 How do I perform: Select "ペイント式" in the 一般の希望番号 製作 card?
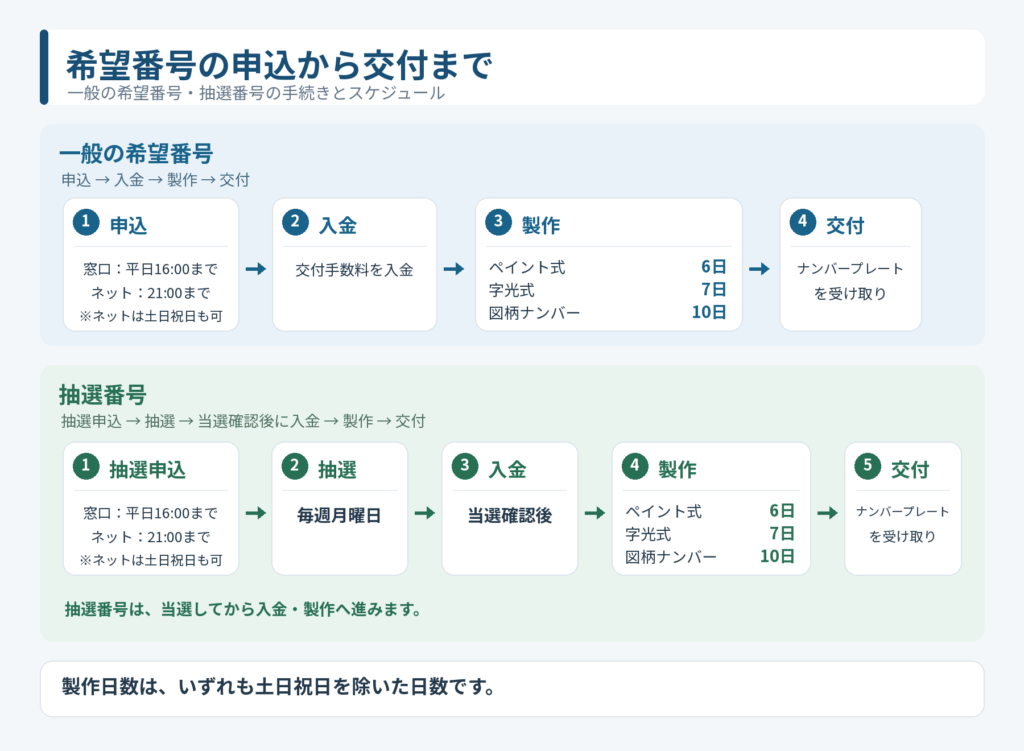pyautogui.click(x=527, y=267)
